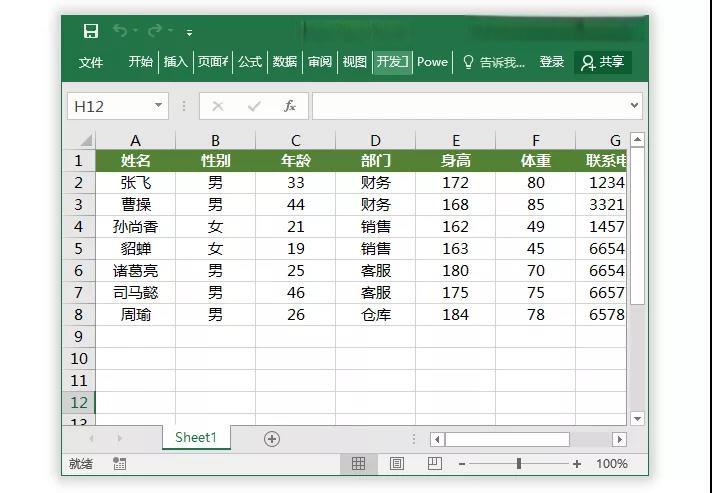Select the 公式 ribbon tab
This screenshot has height=493, width=712.
250,62
